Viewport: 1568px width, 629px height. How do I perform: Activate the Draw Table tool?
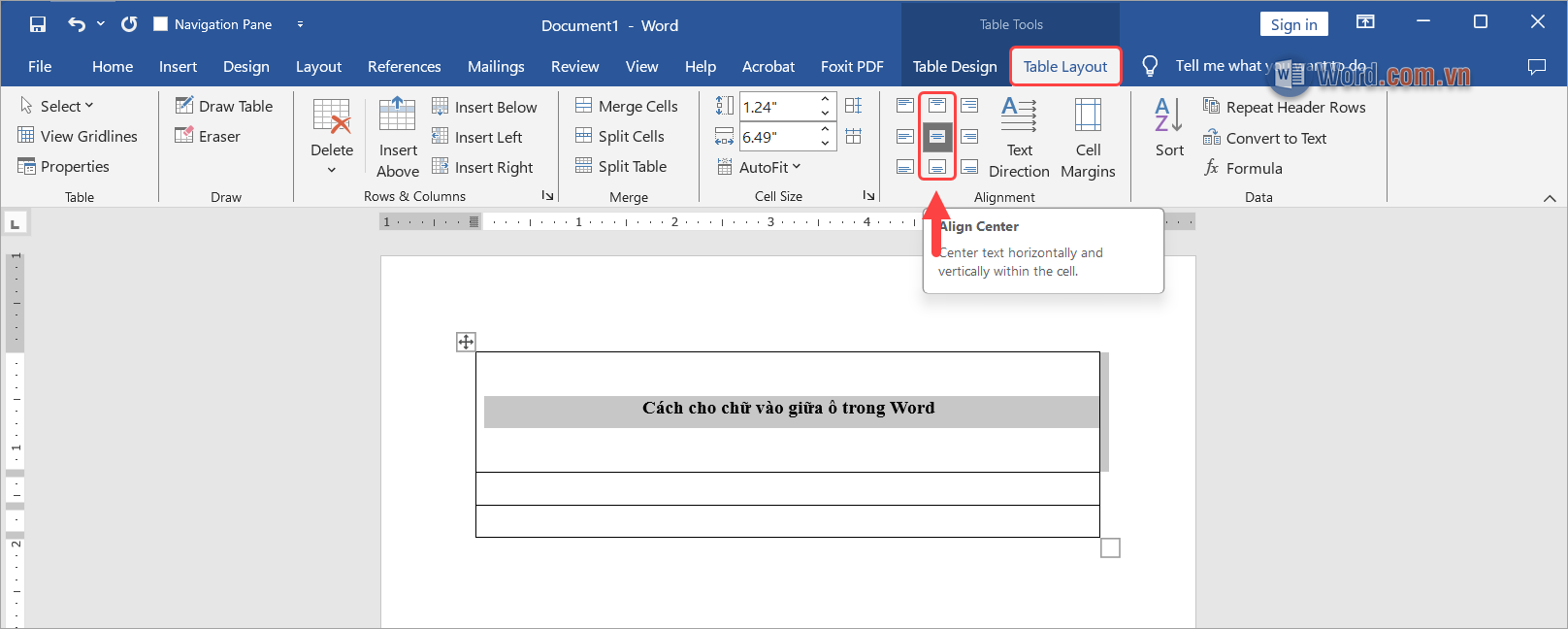[x=224, y=106]
